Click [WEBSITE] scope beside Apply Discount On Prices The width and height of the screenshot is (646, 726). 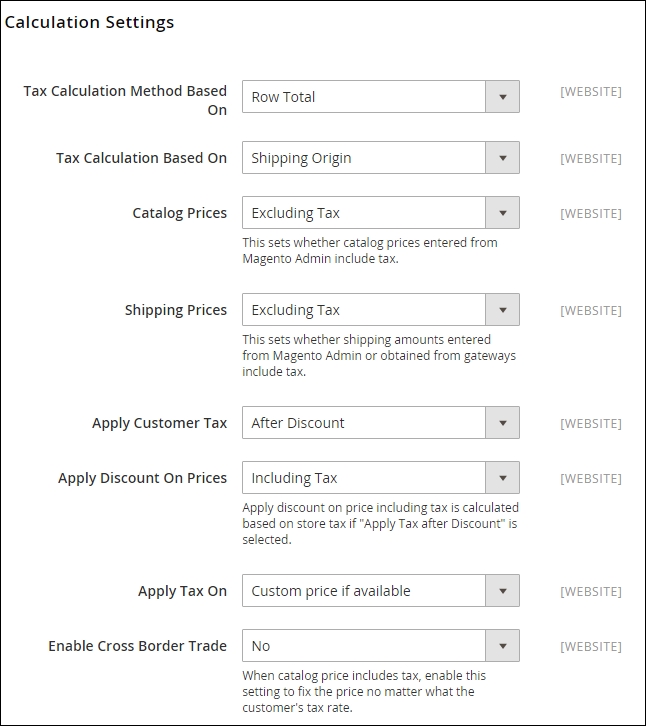[x=590, y=478]
